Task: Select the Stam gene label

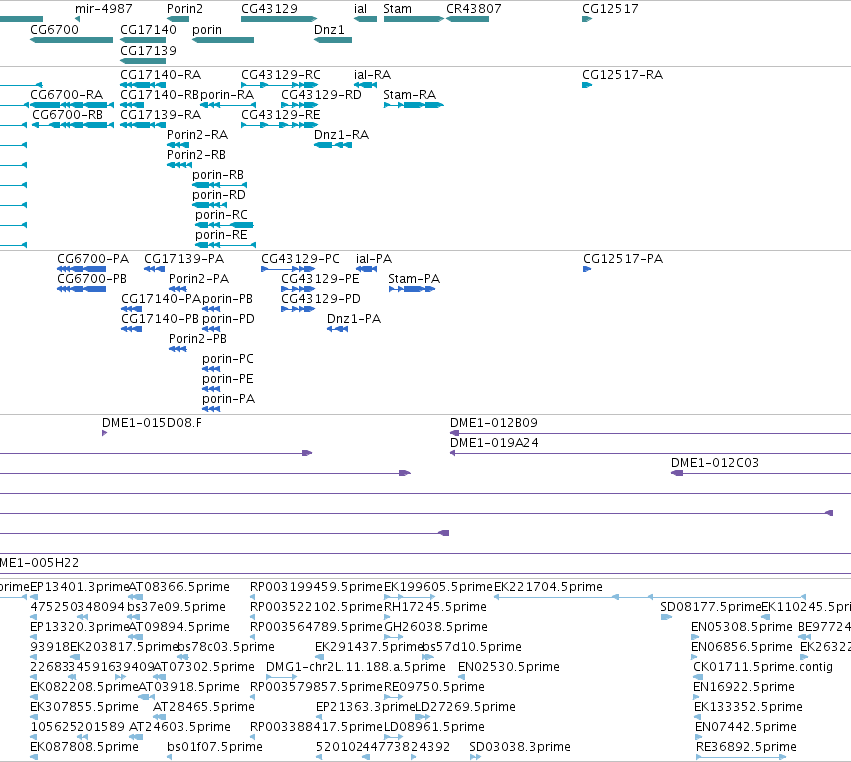Action: (x=397, y=9)
